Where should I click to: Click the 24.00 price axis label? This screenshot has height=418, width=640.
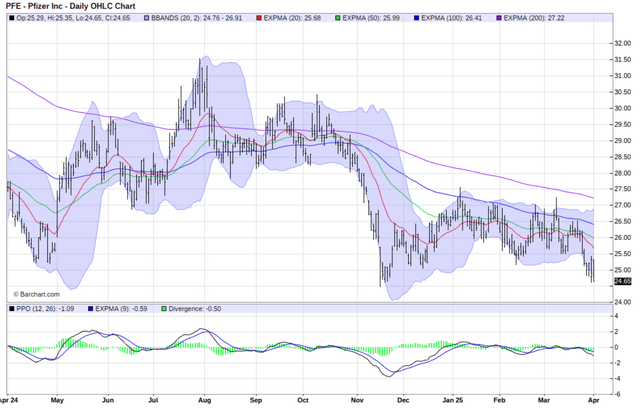click(x=623, y=302)
